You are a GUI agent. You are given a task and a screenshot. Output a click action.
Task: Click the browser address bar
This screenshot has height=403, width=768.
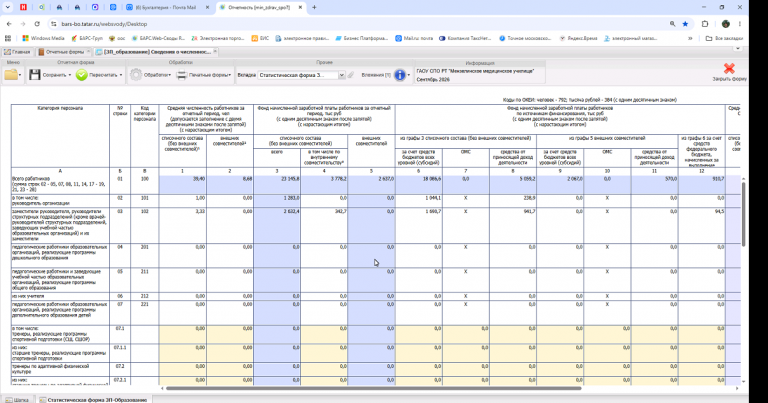[x=362, y=24]
